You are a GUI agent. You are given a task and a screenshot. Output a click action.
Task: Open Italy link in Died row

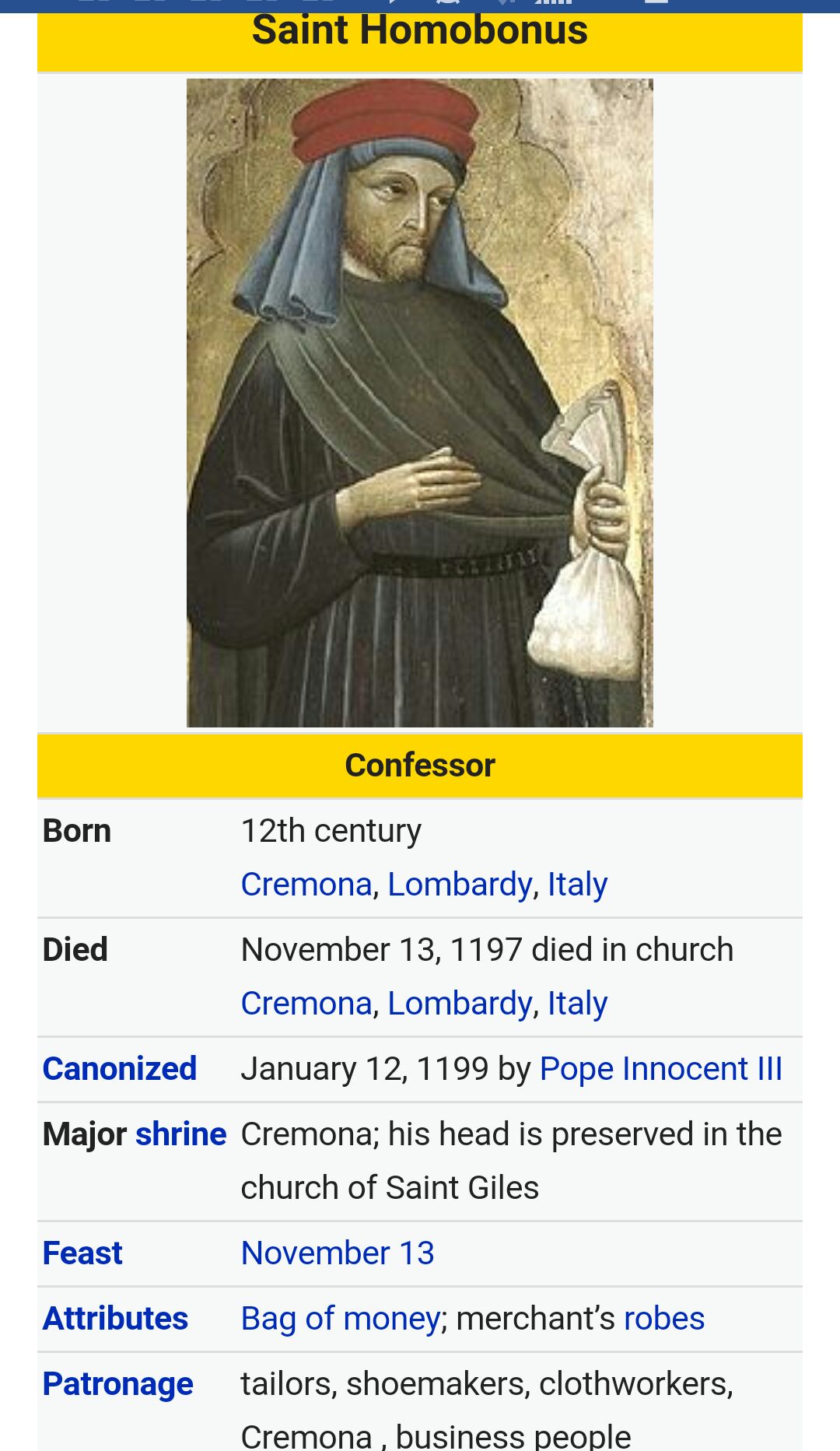[x=577, y=1004]
